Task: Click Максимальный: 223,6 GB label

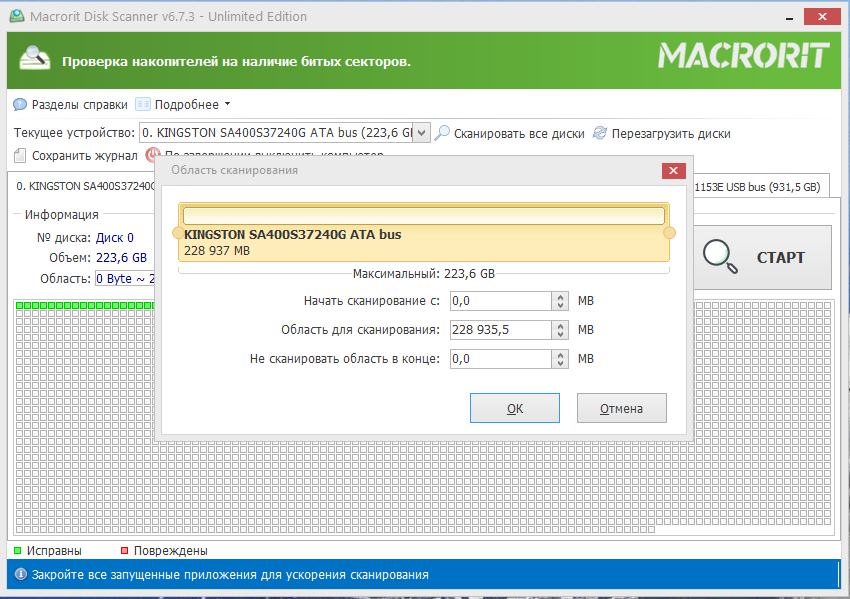Action: (423, 274)
